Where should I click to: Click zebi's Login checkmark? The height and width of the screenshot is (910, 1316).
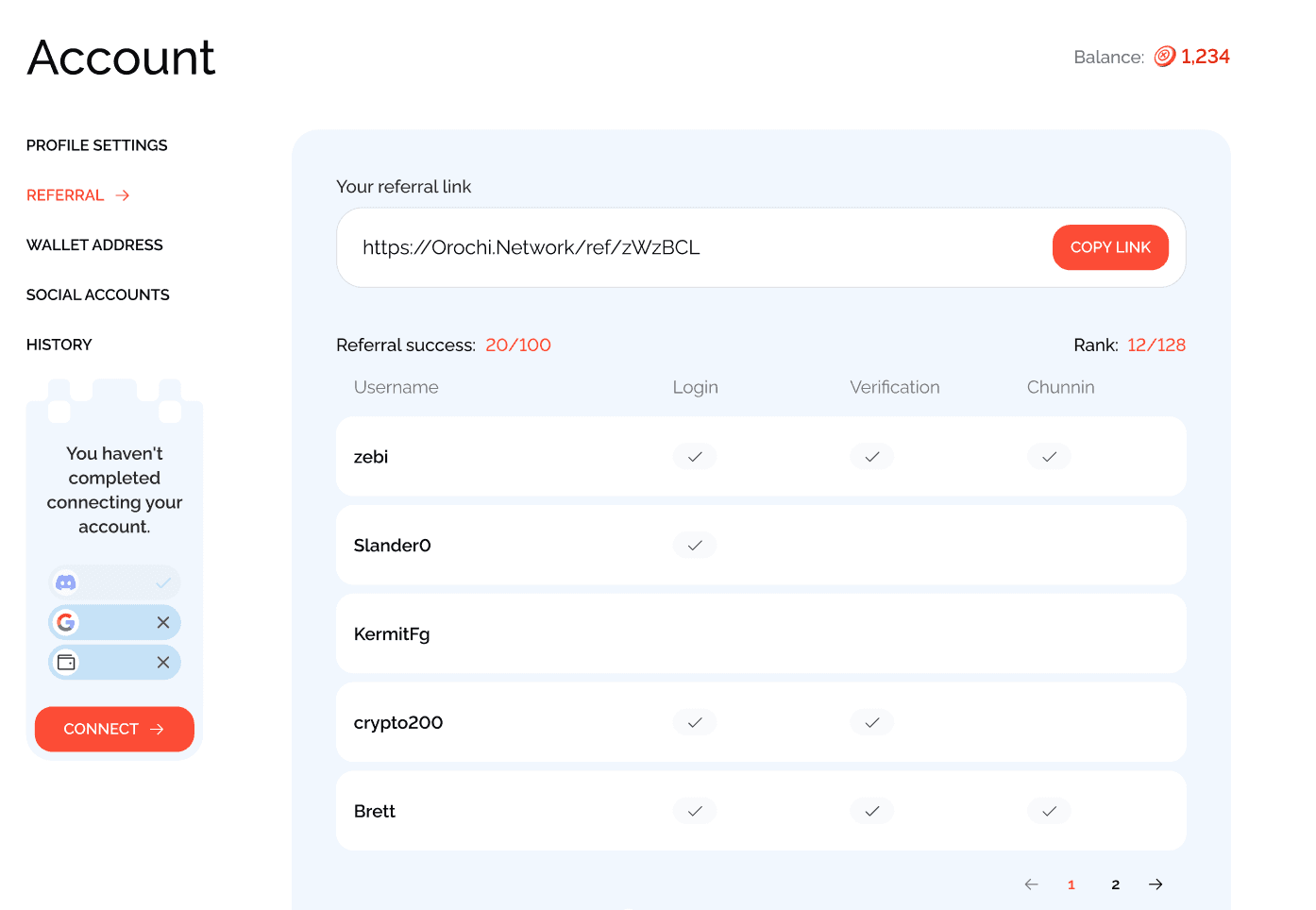[695, 457]
